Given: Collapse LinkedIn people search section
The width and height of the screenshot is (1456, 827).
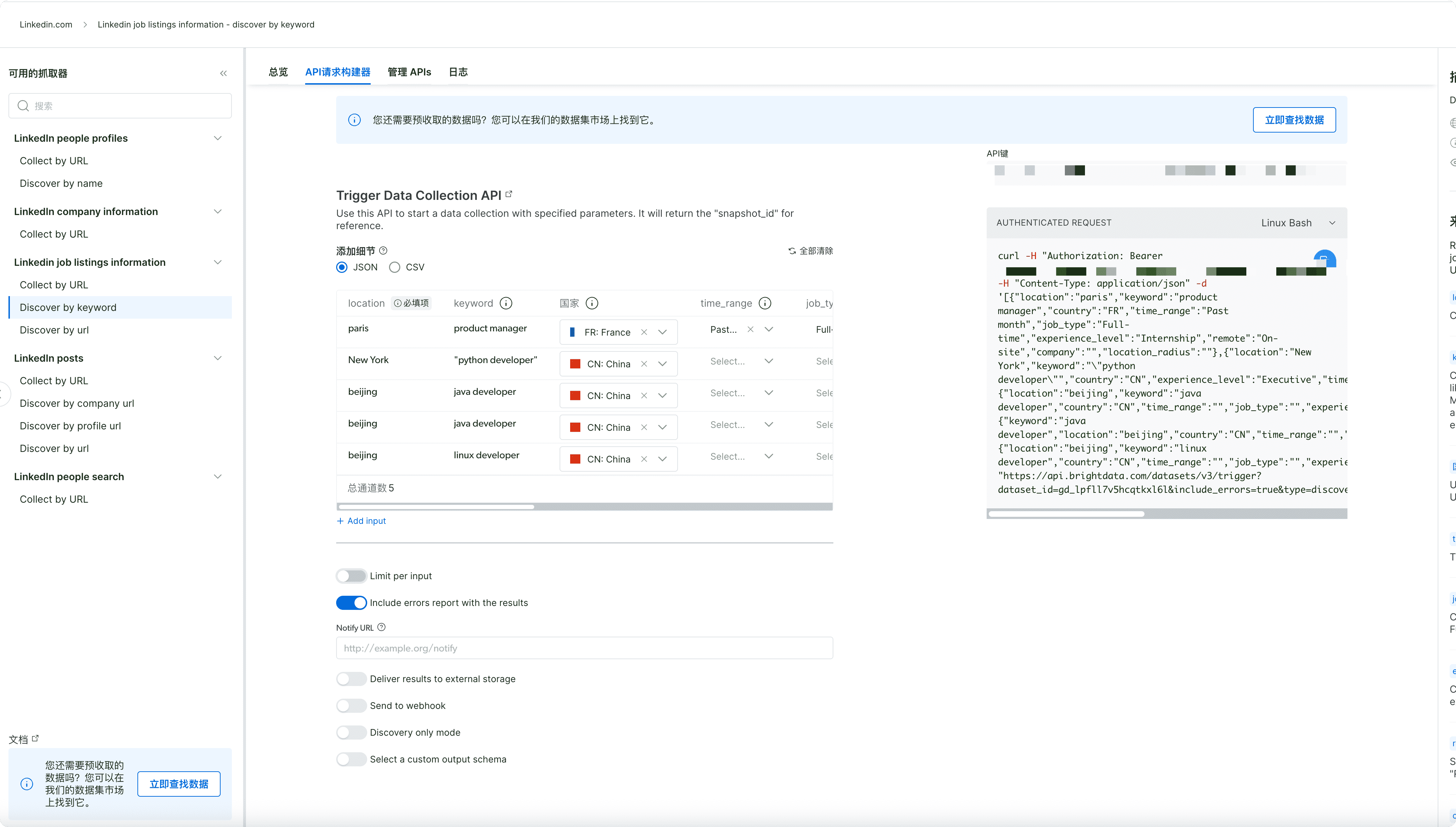Looking at the screenshot, I should pyautogui.click(x=217, y=477).
